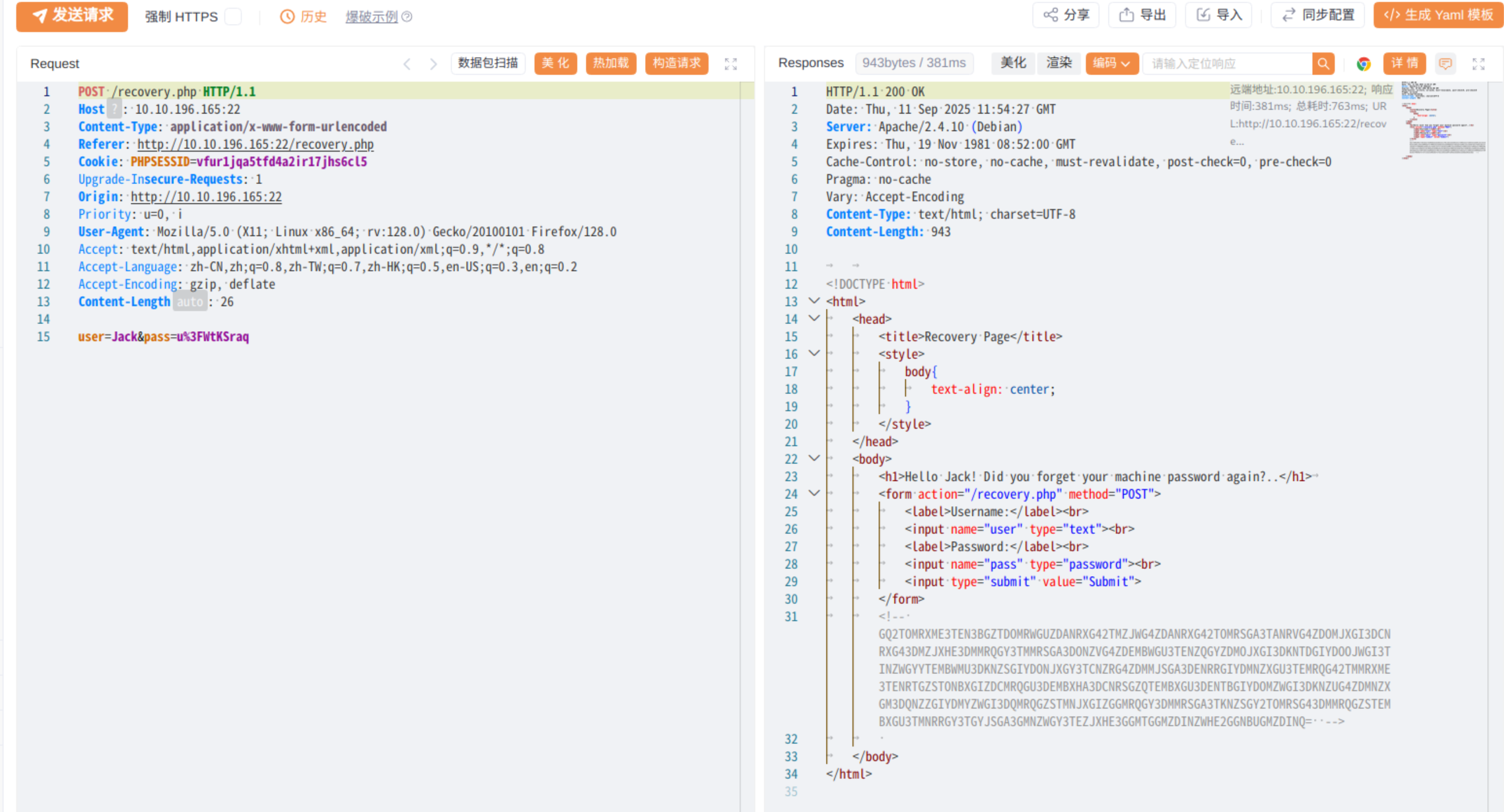
Task: Expand the Responses panel to fullscreen
Action: pyautogui.click(x=1478, y=64)
